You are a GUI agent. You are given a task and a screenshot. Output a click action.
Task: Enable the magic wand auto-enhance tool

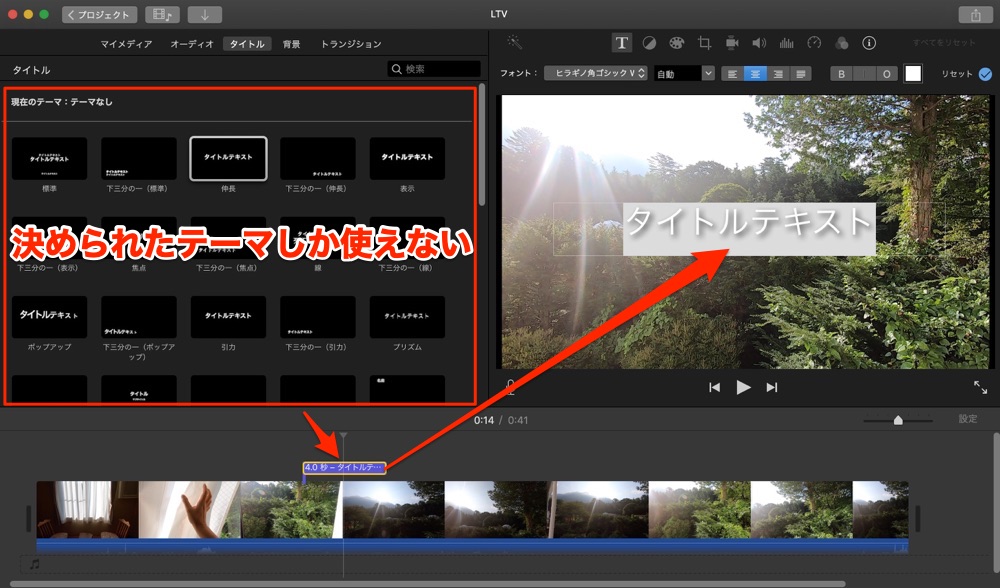coord(514,42)
